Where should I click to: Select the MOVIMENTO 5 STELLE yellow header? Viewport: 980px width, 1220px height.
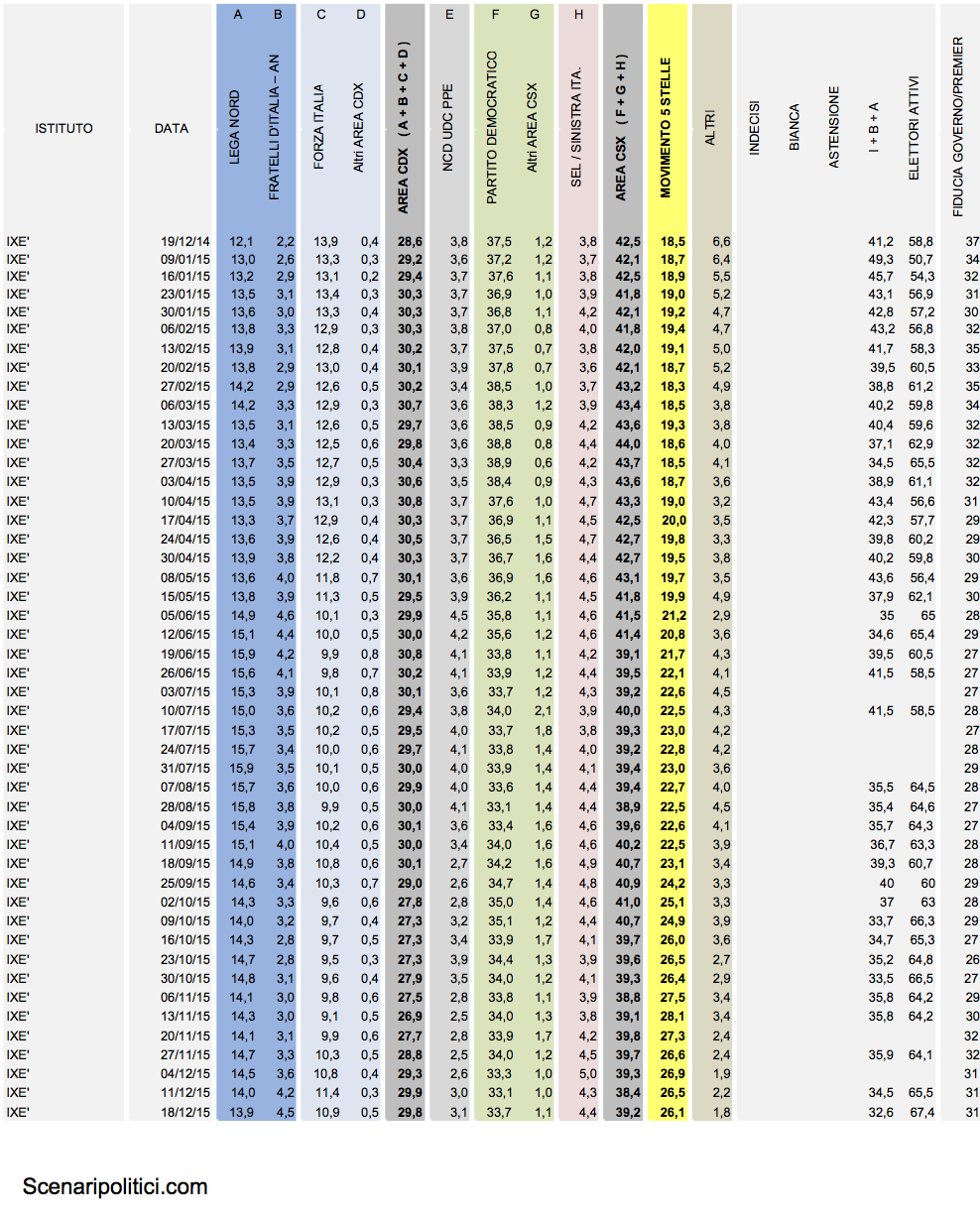[666, 128]
